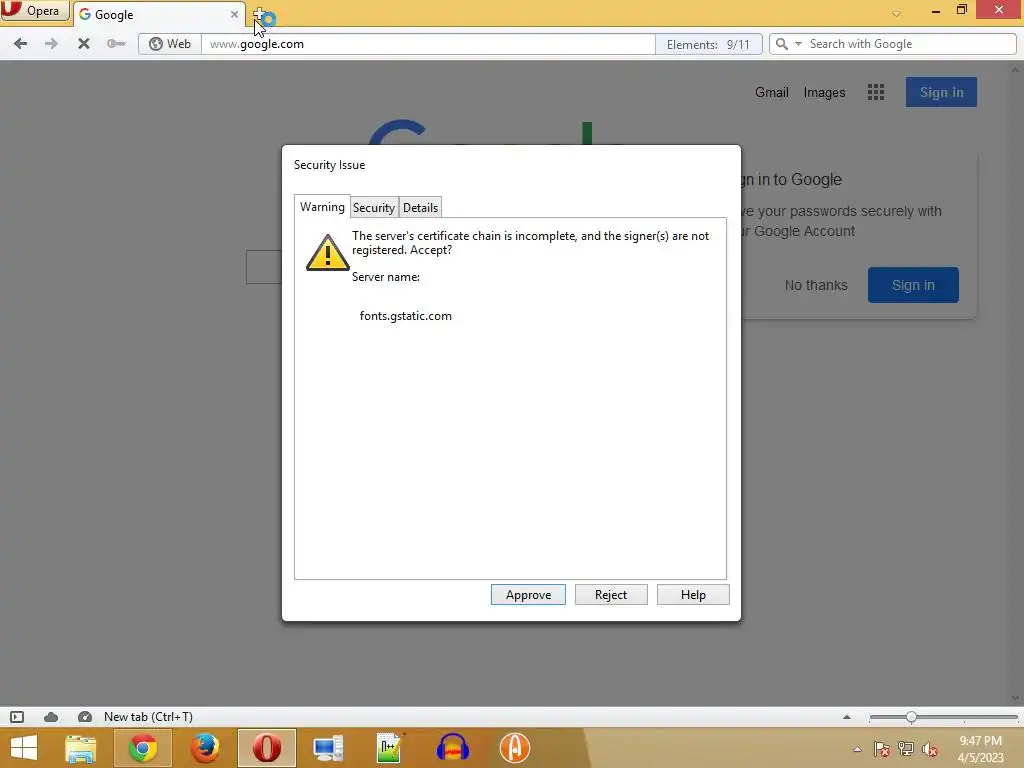Open the computer monitor app on taskbar

tap(328, 748)
